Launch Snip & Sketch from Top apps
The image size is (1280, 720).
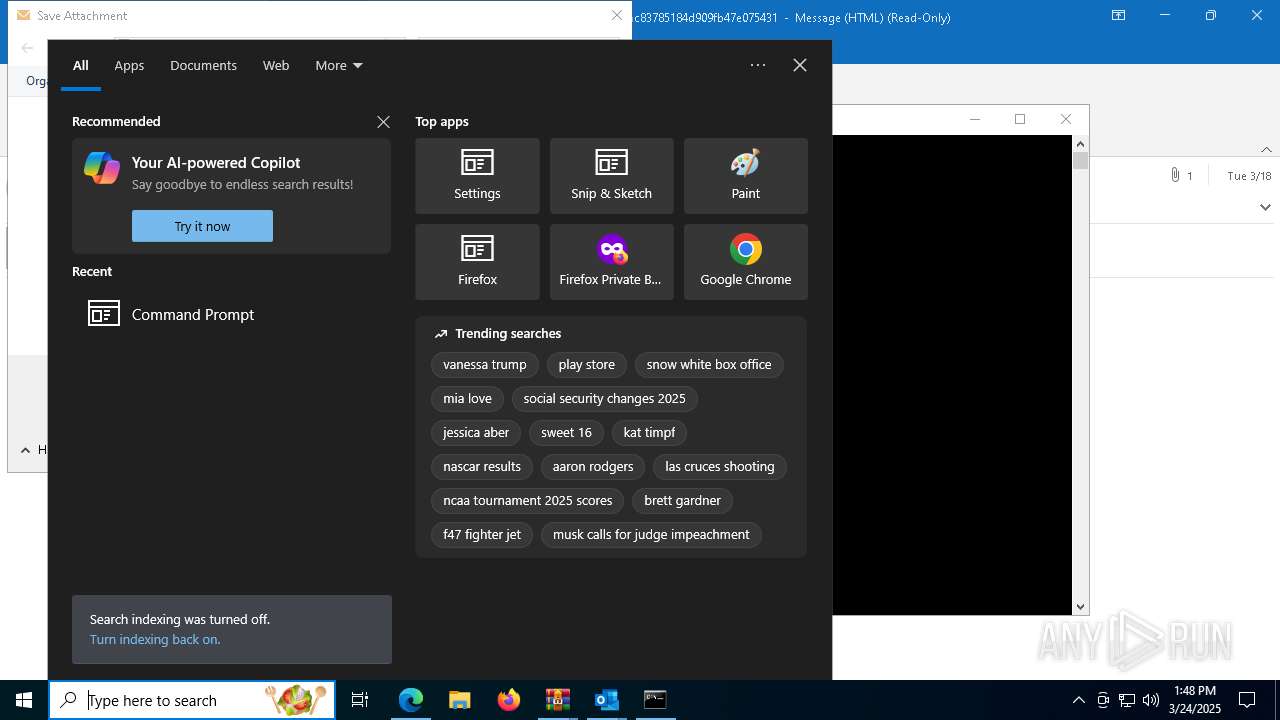click(x=611, y=176)
